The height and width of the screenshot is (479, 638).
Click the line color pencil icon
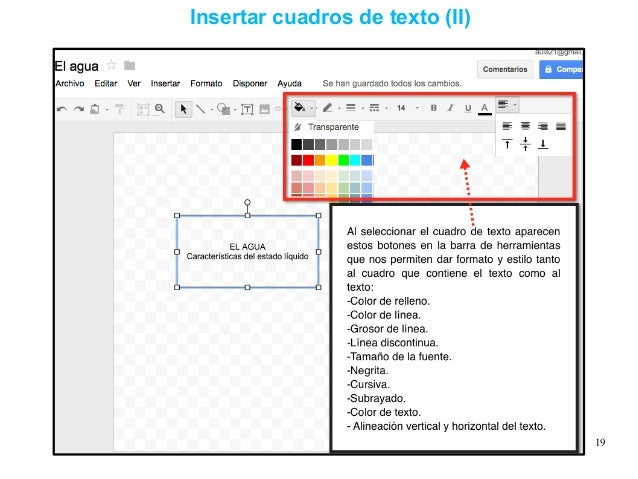(328, 108)
